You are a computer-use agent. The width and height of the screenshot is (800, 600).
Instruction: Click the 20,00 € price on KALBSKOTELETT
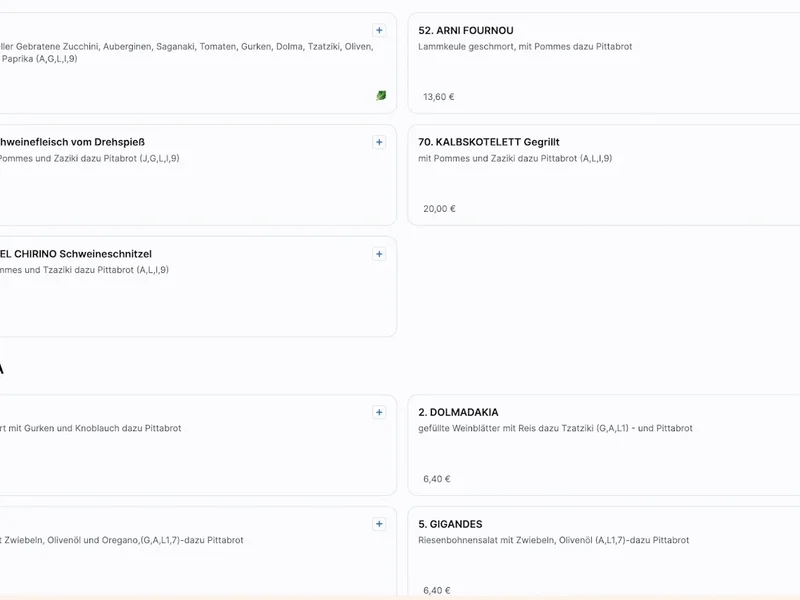[x=438, y=208]
